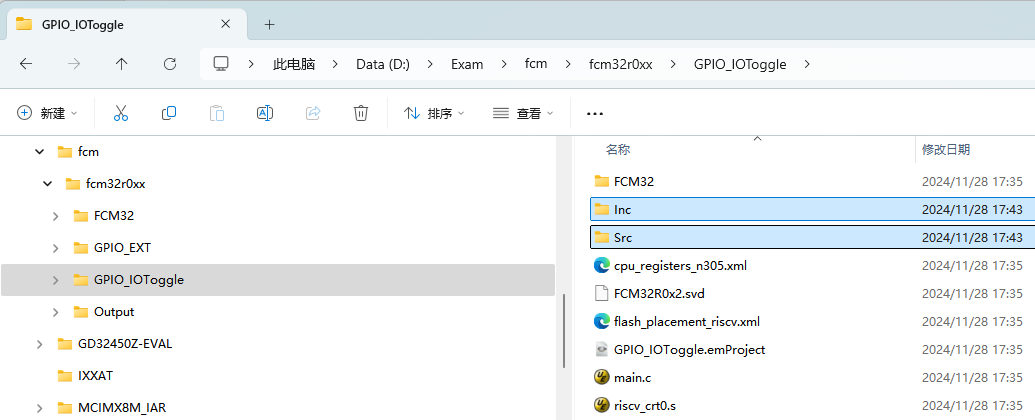Select file name riscv_crt0.s

click(644, 405)
